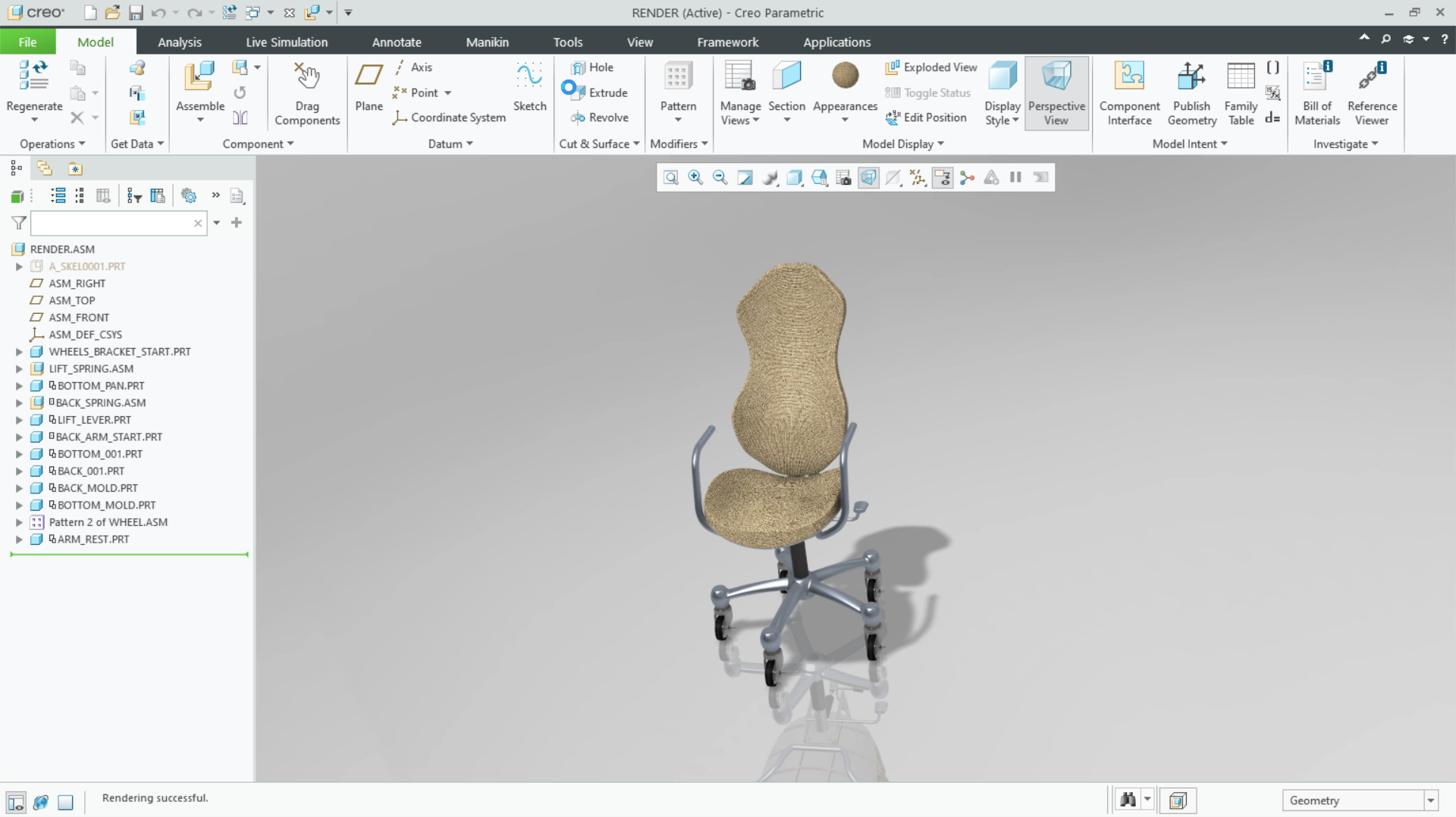This screenshot has height=817, width=1456.
Task: Click the Hole tool
Action: [x=592, y=67]
